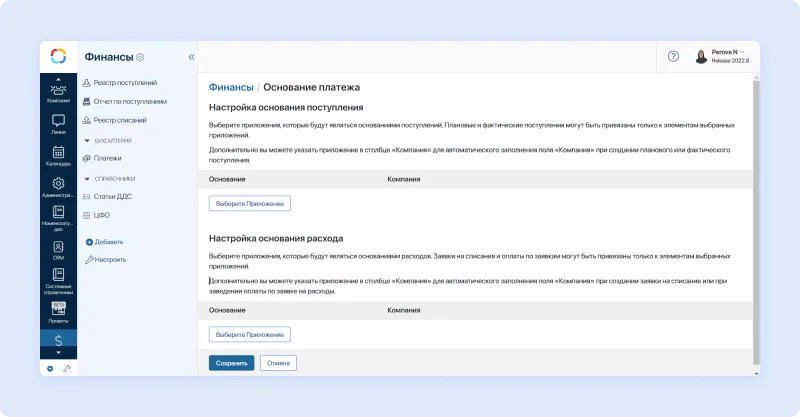Open Статьи ДДС menu item
Viewport: 800px width, 417px height.
(113, 197)
